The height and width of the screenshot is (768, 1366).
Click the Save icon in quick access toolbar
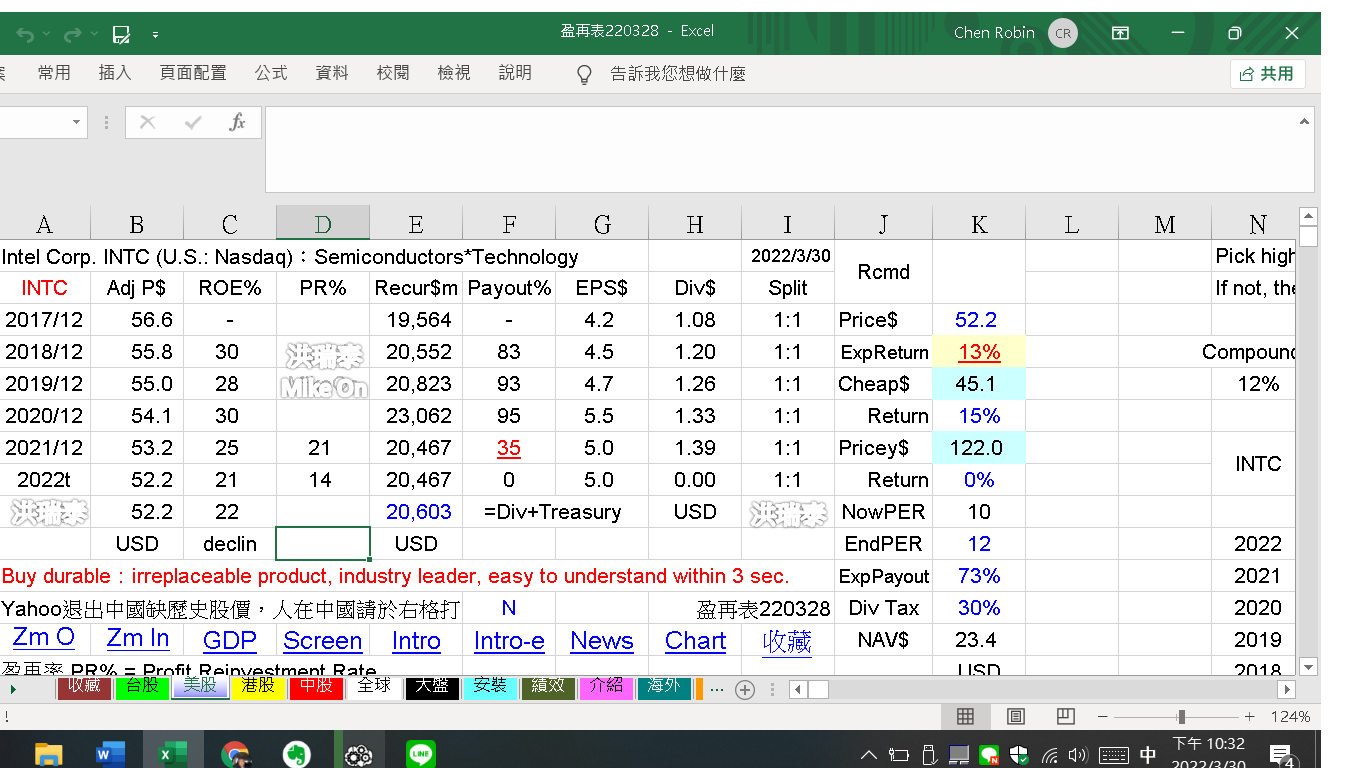[x=121, y=35]
